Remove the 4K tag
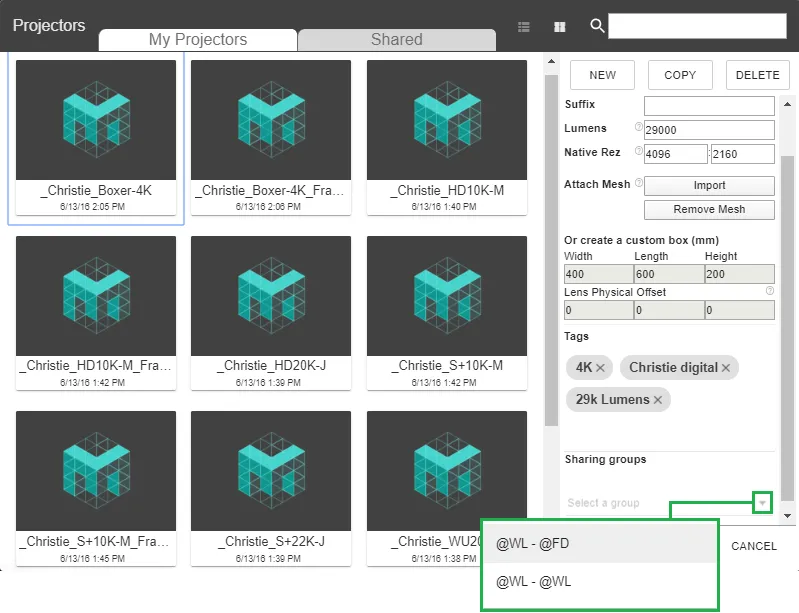The width and height of the screenshot is (799, 613). click(600, 368)
